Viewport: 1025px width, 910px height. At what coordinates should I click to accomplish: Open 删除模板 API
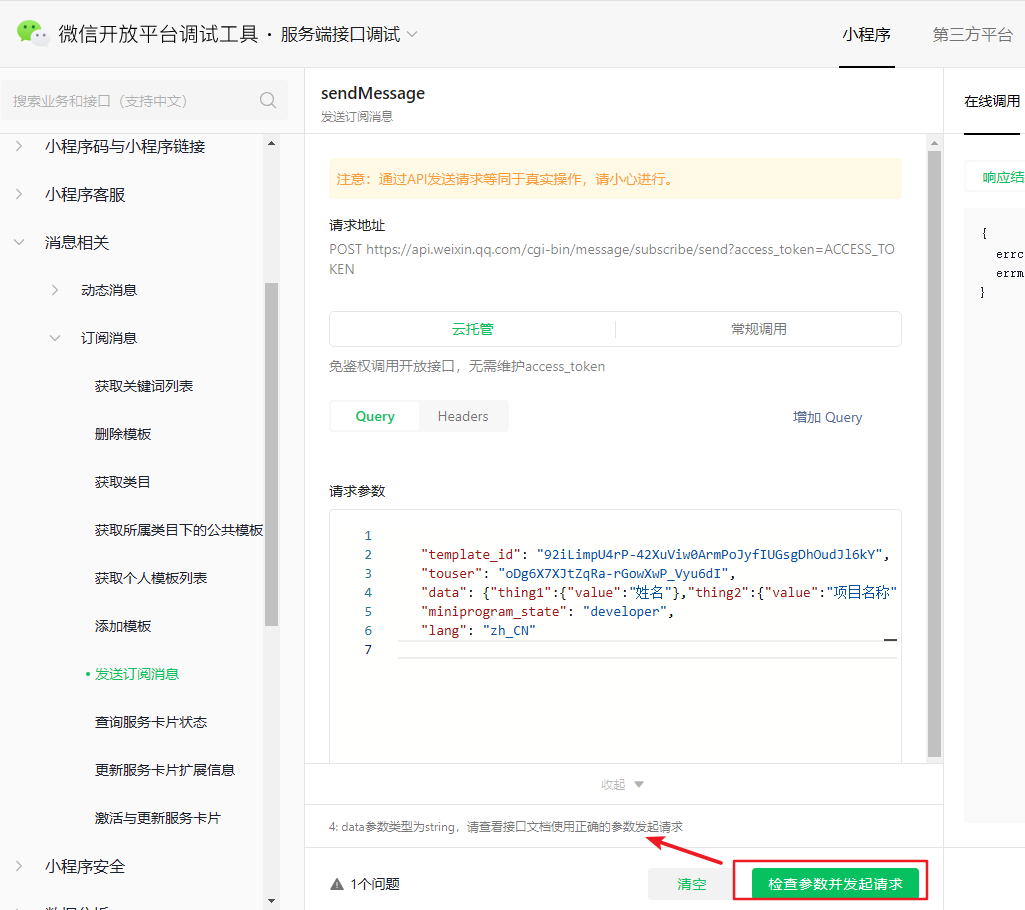(123, 434)
